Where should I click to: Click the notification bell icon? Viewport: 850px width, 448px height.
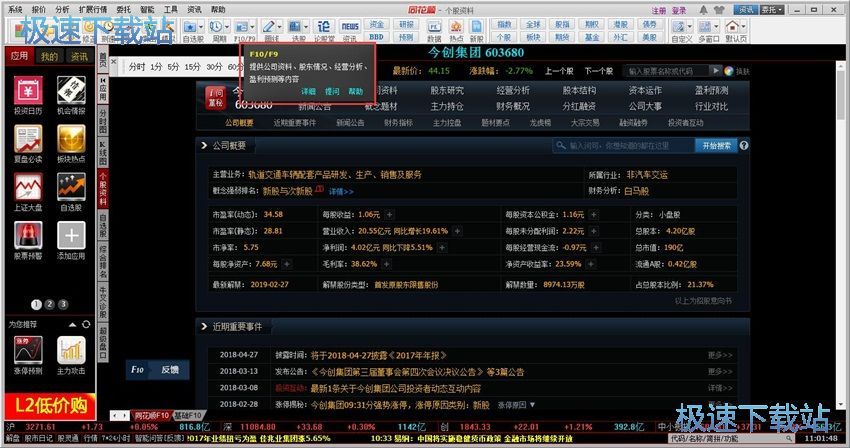[704, 10]
